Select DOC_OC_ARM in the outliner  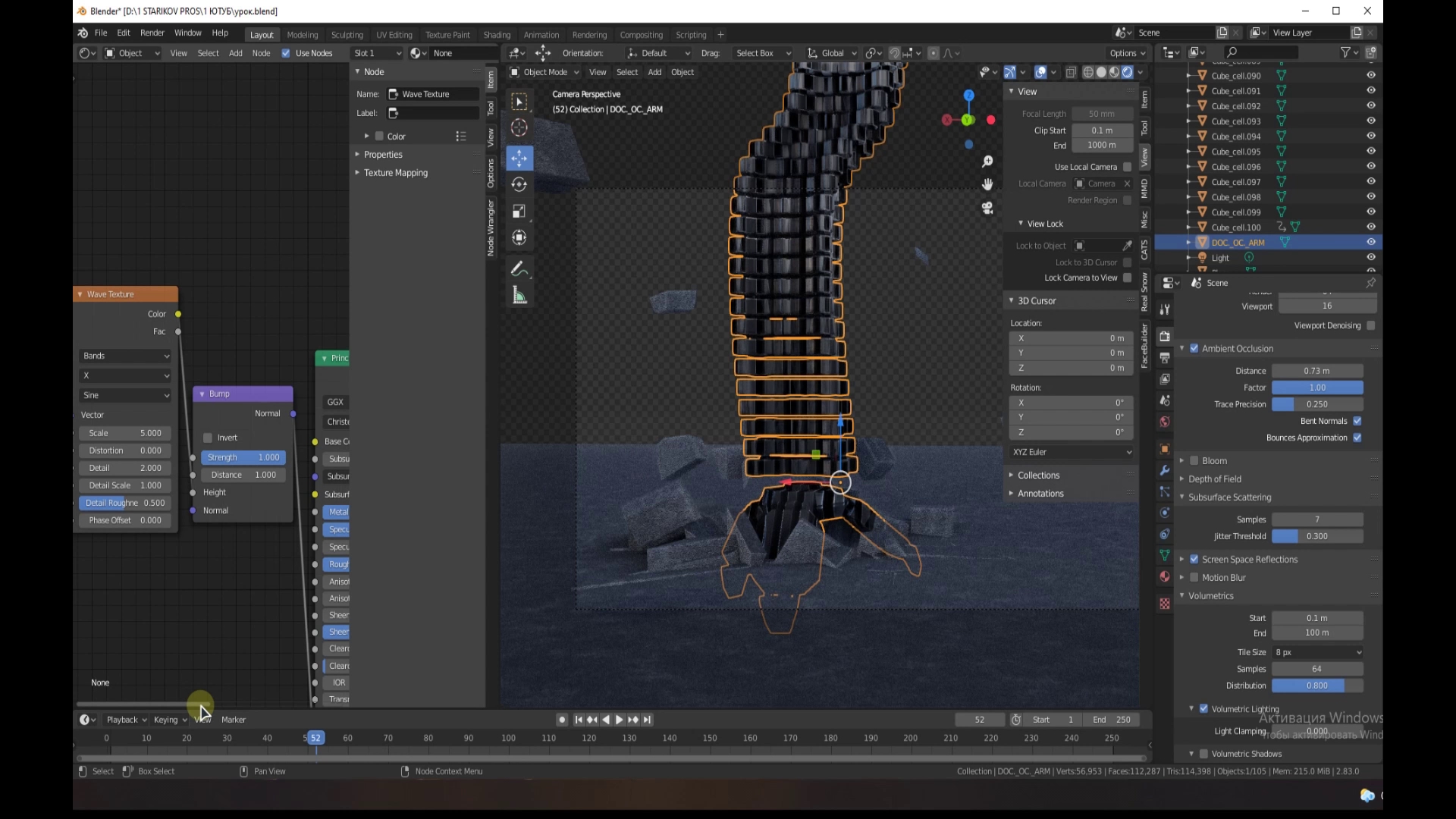click(1238, 243)
